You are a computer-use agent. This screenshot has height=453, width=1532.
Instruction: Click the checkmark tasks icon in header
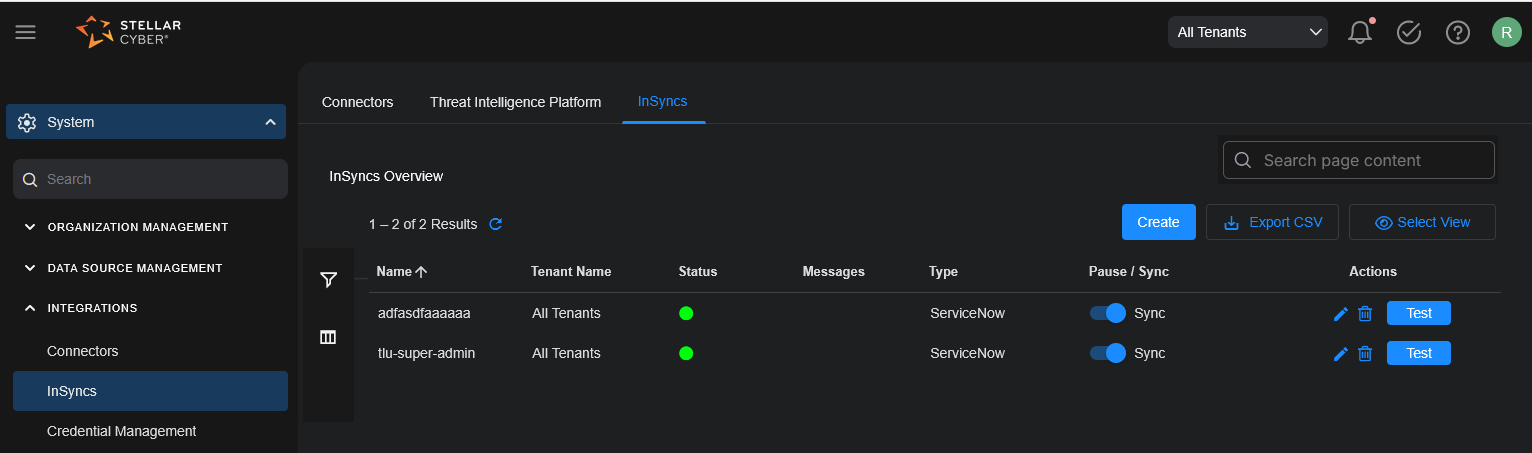(x=1408, y=32)
